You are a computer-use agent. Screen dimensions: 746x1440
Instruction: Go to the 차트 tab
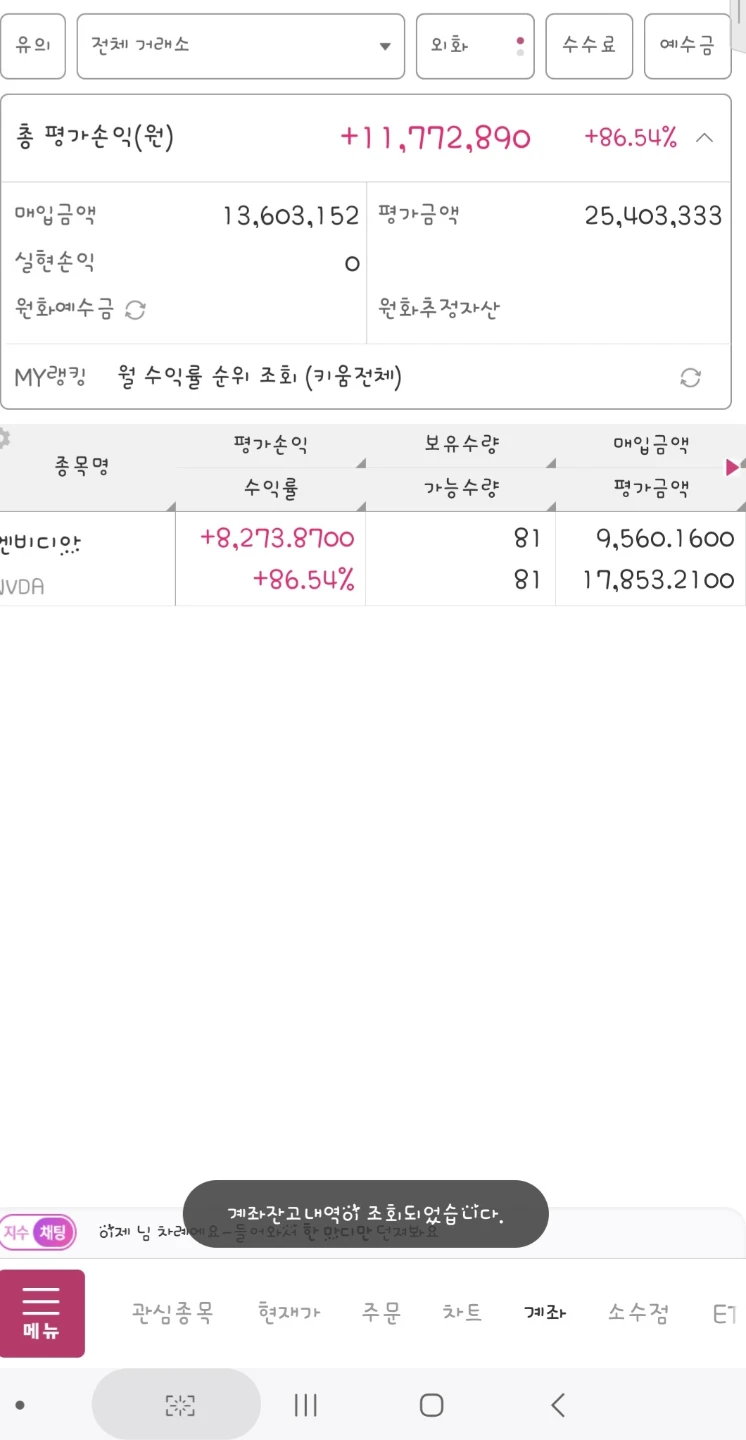[462, 1312]
